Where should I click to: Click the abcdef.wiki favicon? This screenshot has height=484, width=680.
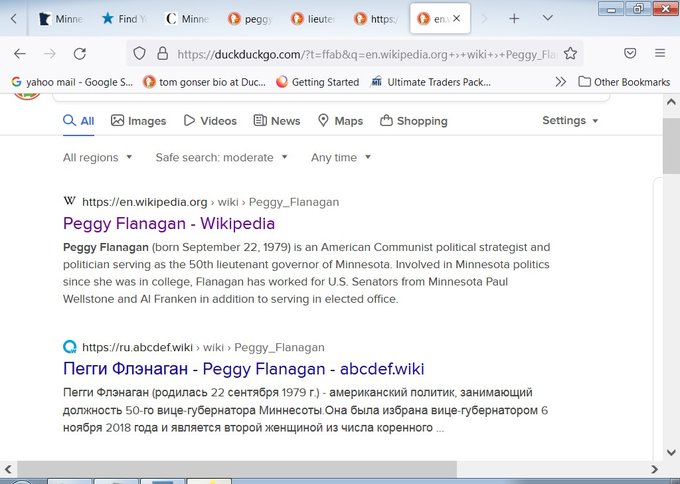69,347
